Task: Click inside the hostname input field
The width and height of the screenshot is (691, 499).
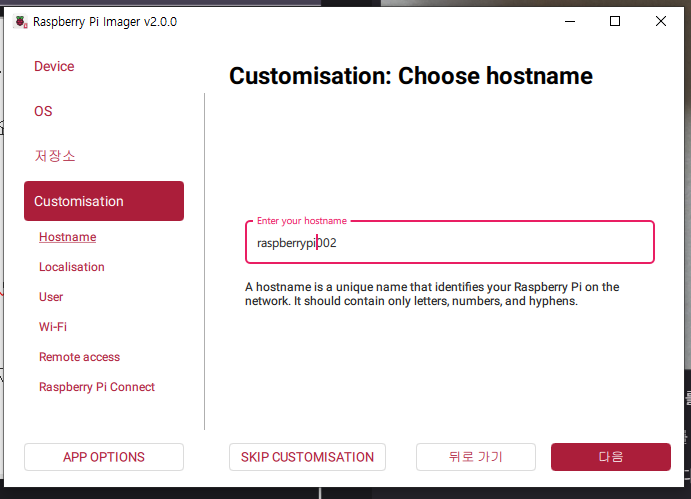Action: [450, 242]
